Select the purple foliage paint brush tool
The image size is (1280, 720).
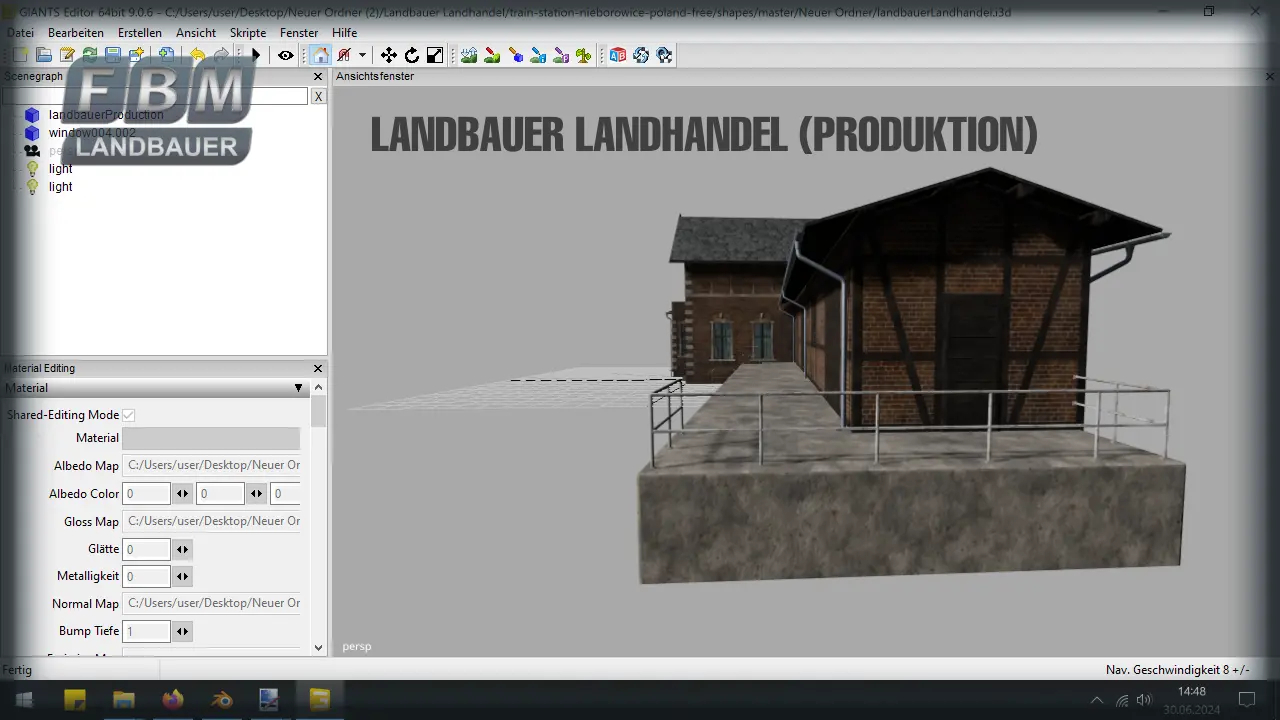pos(561,55)
